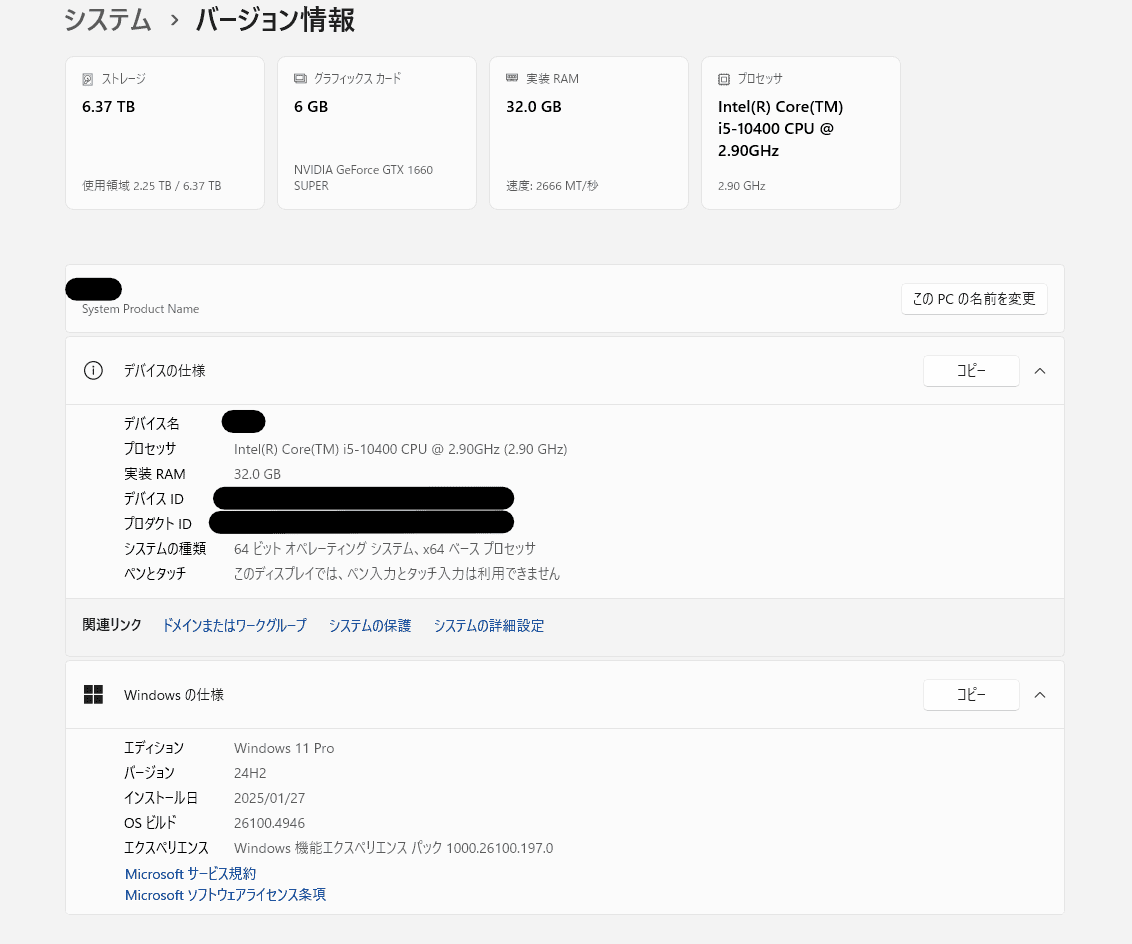Open the ストレージ 6.37 TB card

coord(165,133)
